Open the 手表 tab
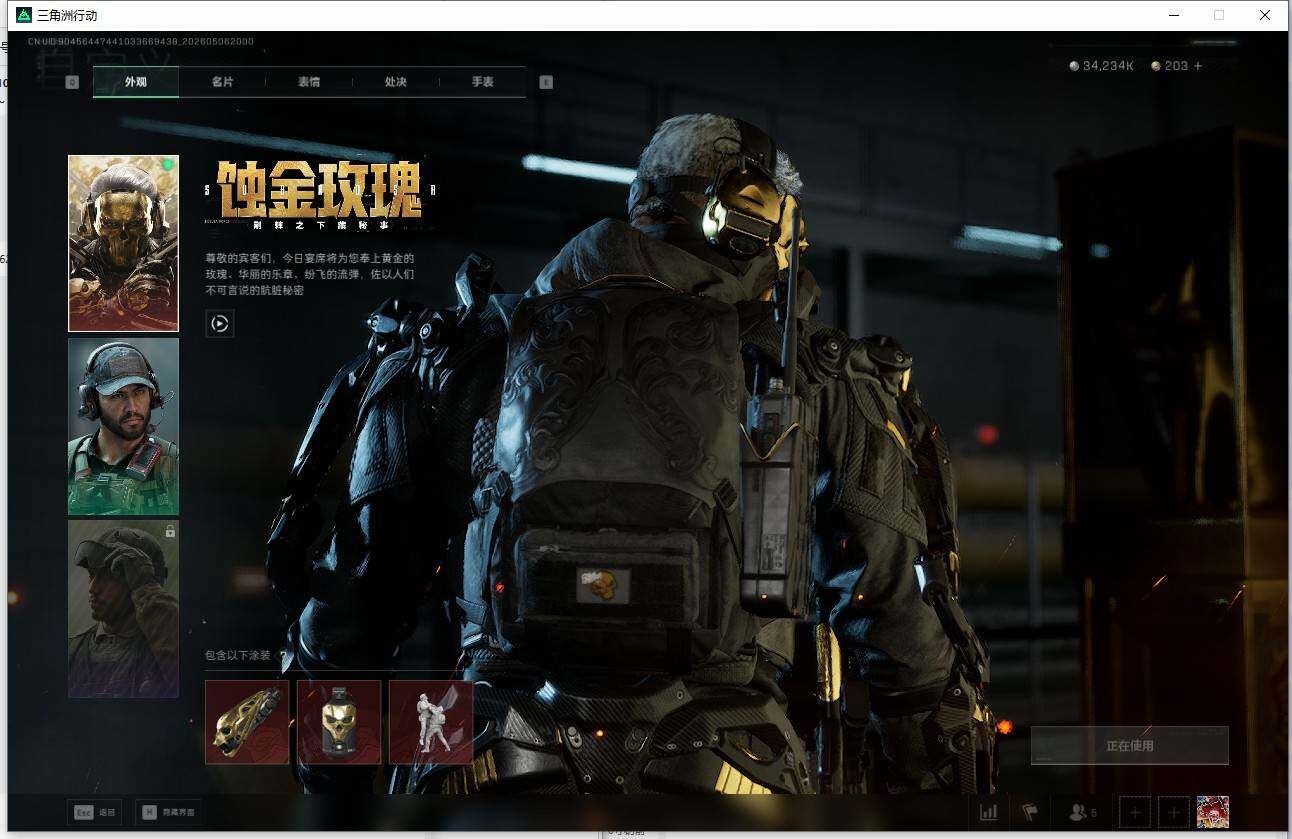The height and width of the screenshot is (839, 1292). click(483, 82)
